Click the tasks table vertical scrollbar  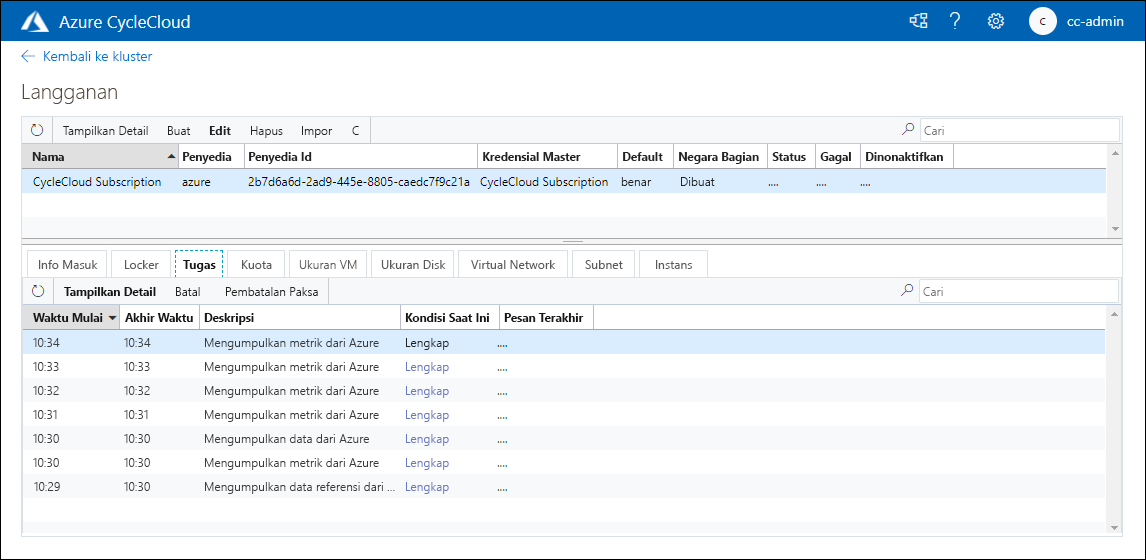click(1115, 420)
